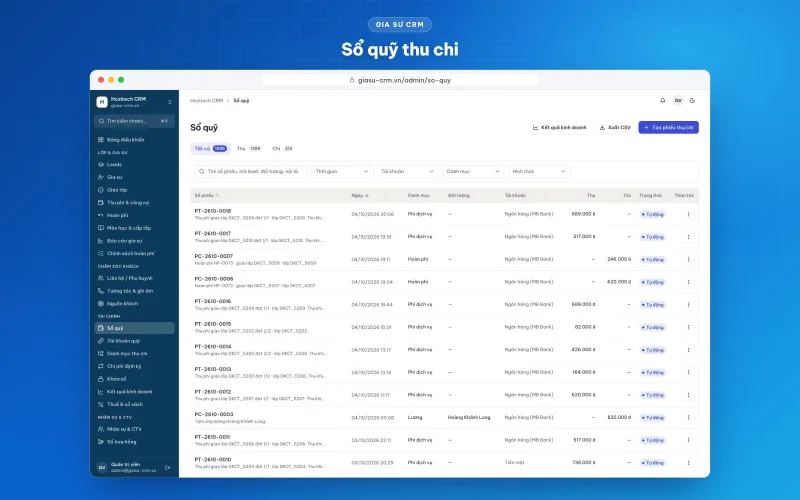The width and height of the screenshot is (800, 500).
Task: Switch to the Thu tab
Action: click(x=249, y=148)
